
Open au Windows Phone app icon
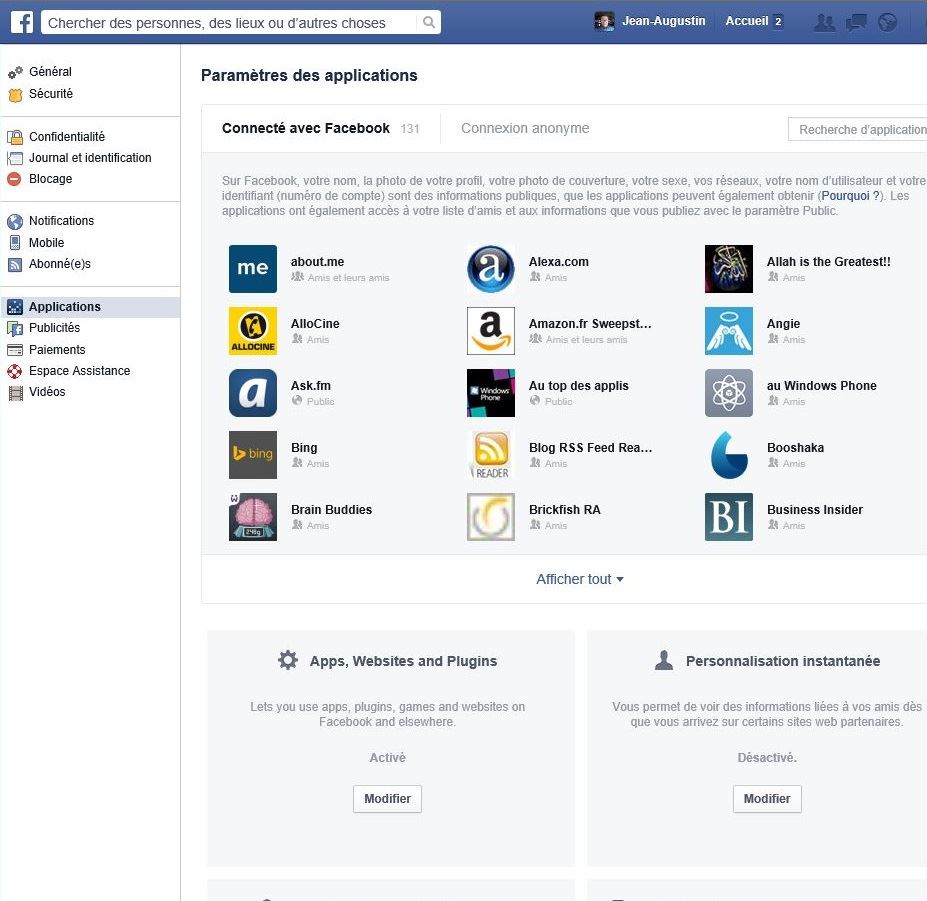728,393
